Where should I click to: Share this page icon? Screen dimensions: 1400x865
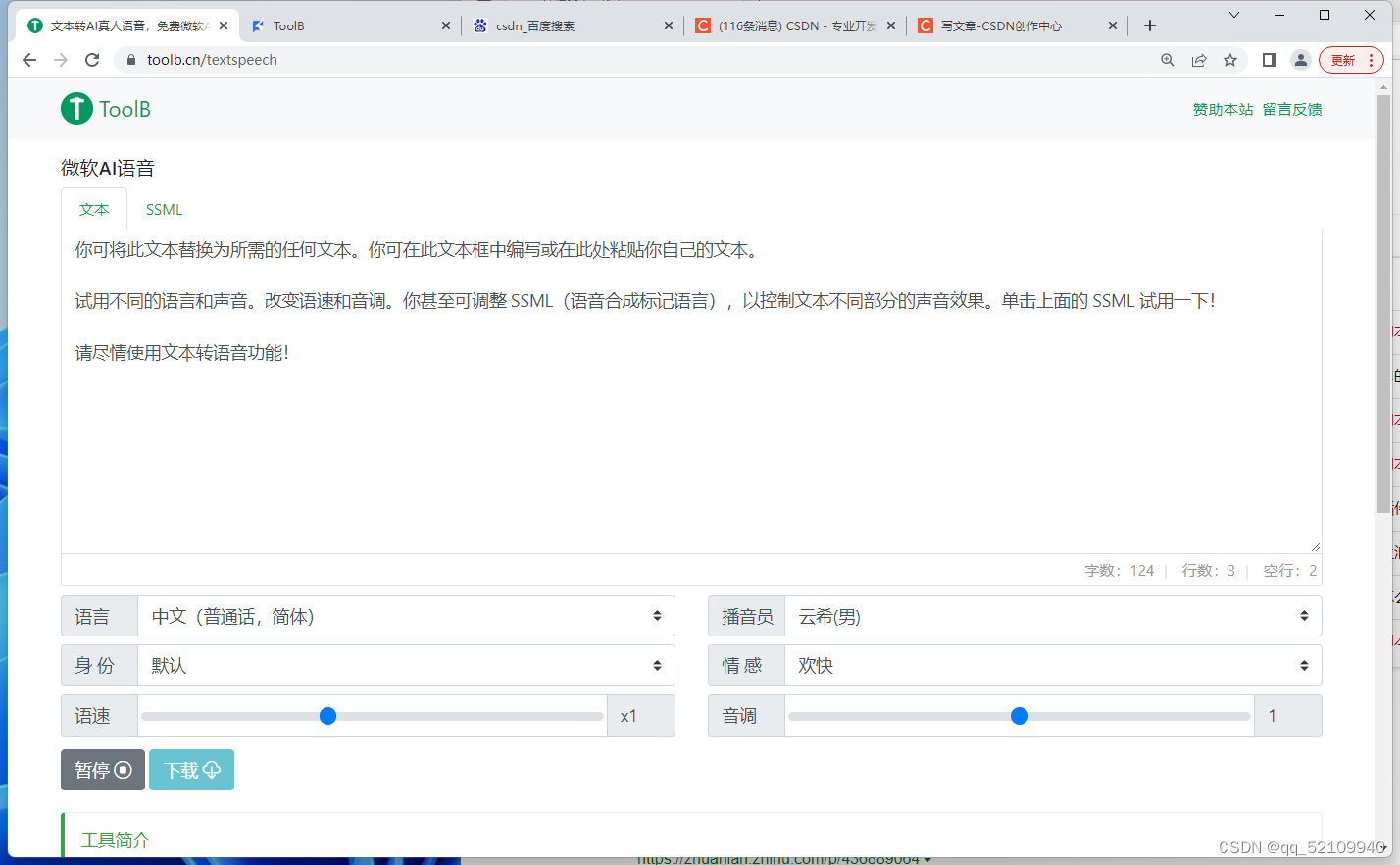(x=1199, y=60)
